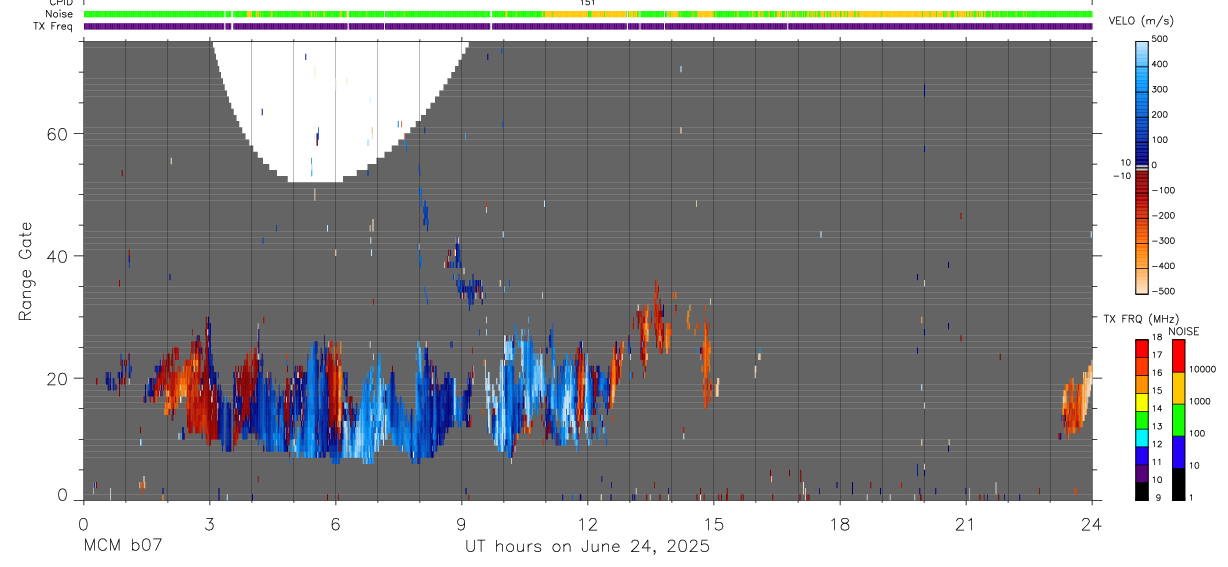Viewport: 1228px width, 567px height.
Task: Pick the green swatch in TX FRQ legend
Action: point(1142,421)
